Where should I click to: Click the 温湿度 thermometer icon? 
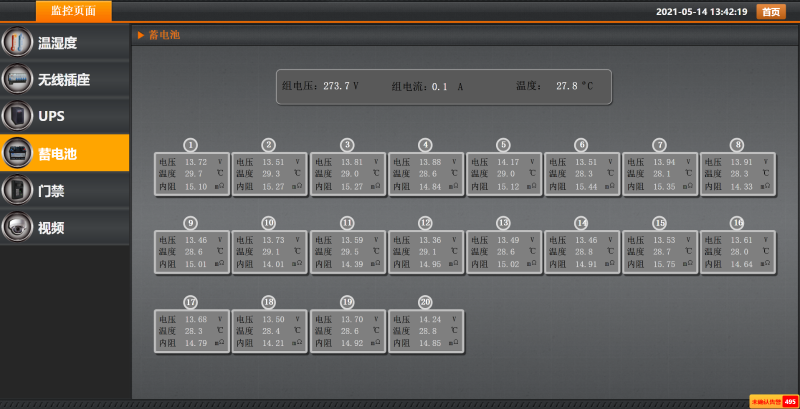(16, 42)
